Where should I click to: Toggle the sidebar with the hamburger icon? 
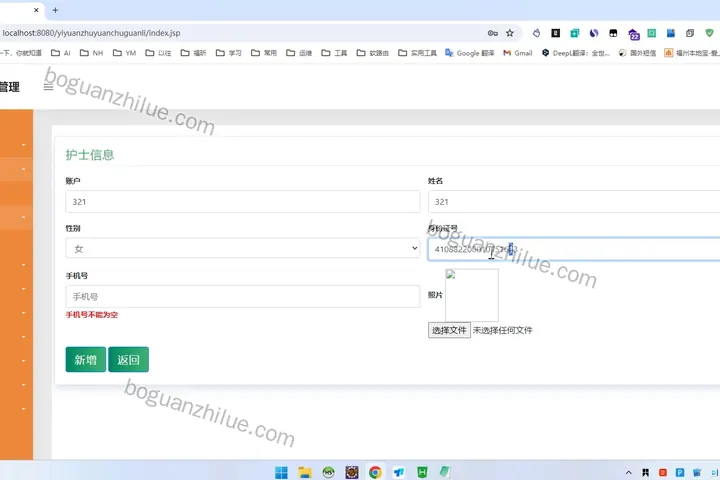coord(48,87)
